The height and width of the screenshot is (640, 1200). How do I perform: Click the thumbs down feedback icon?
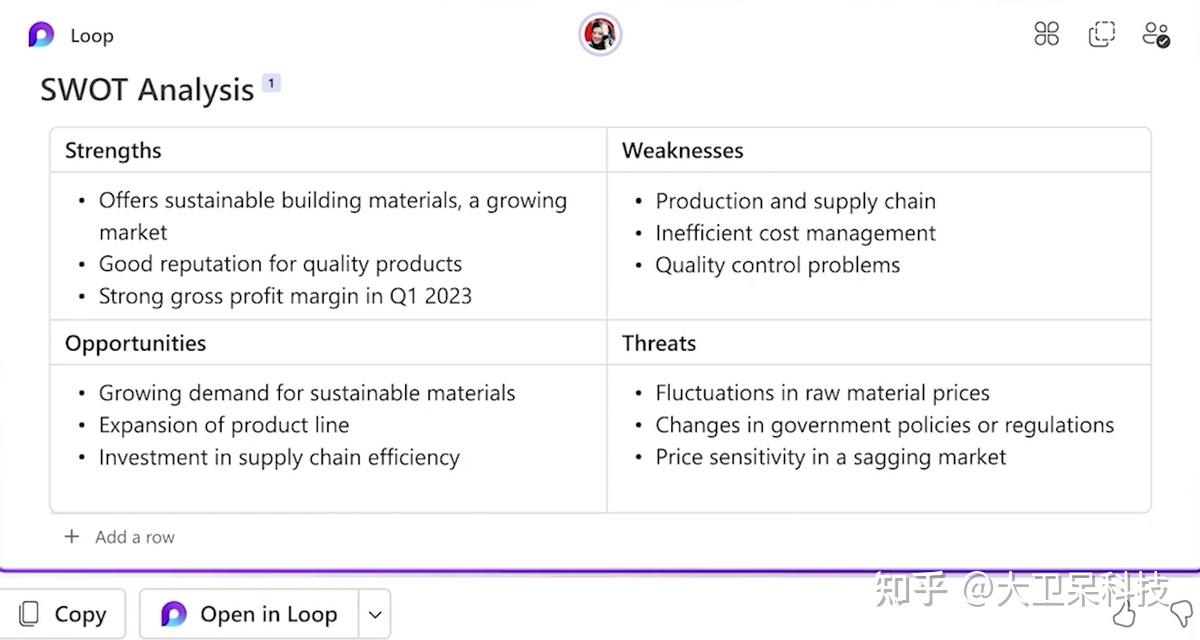tap(1180, 612)
